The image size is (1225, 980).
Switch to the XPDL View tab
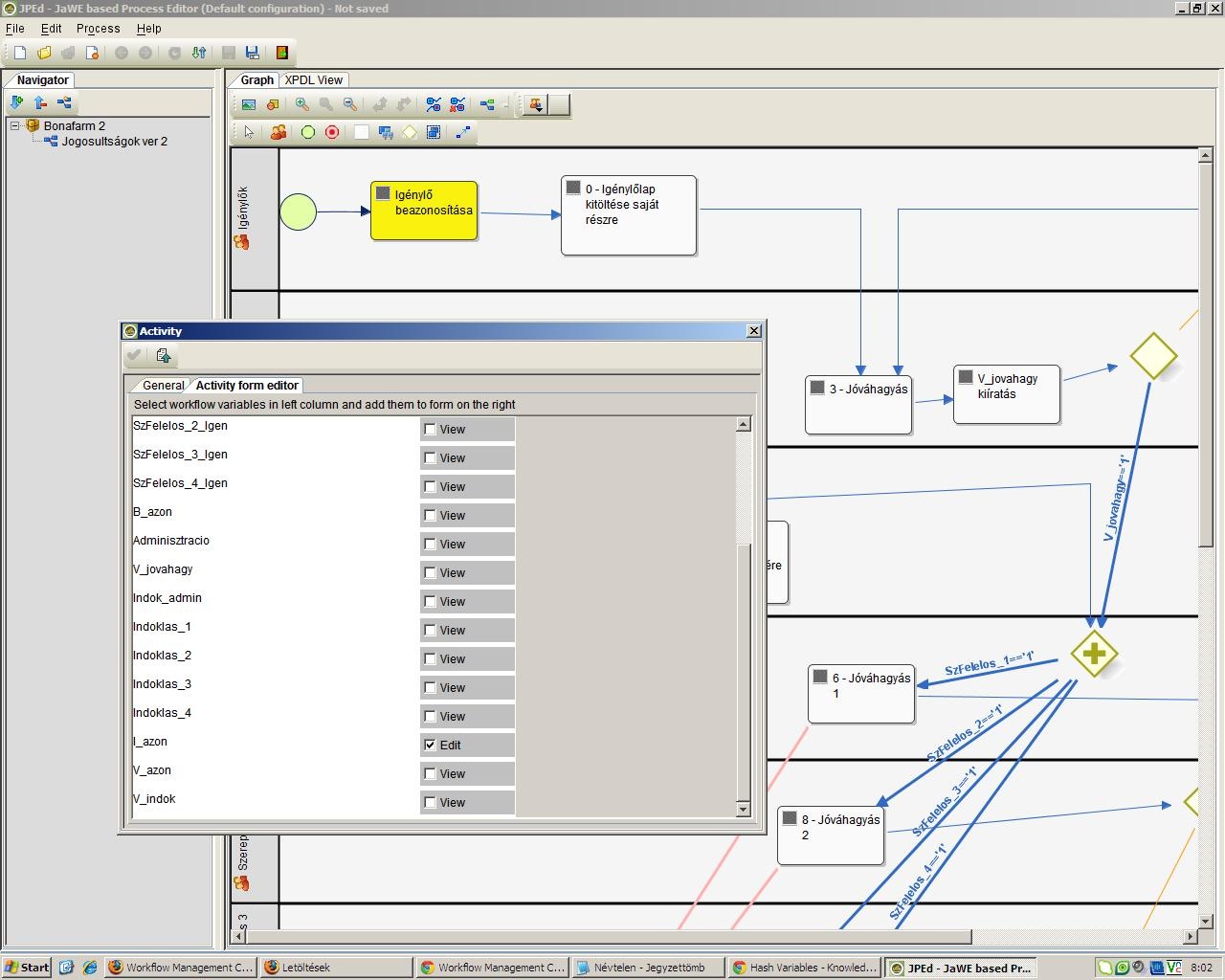tap(314, 80)
